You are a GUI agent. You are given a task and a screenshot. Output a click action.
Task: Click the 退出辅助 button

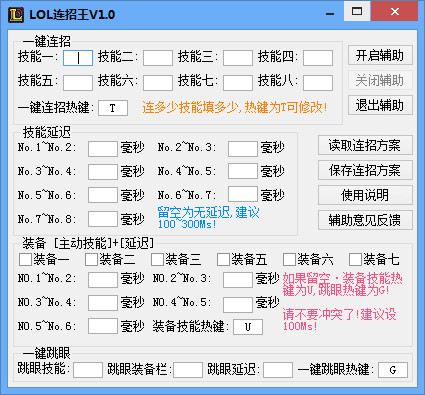380,105
